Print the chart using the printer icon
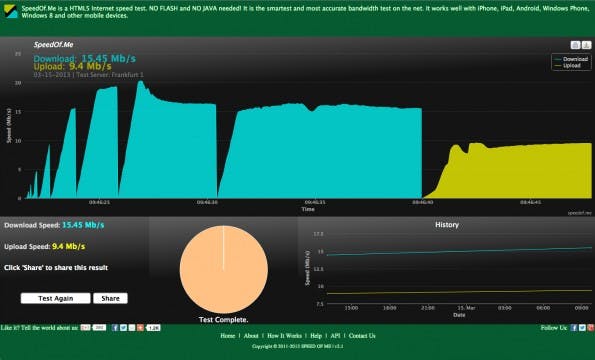This screenshot has height=360, width=595. (575, 45)
